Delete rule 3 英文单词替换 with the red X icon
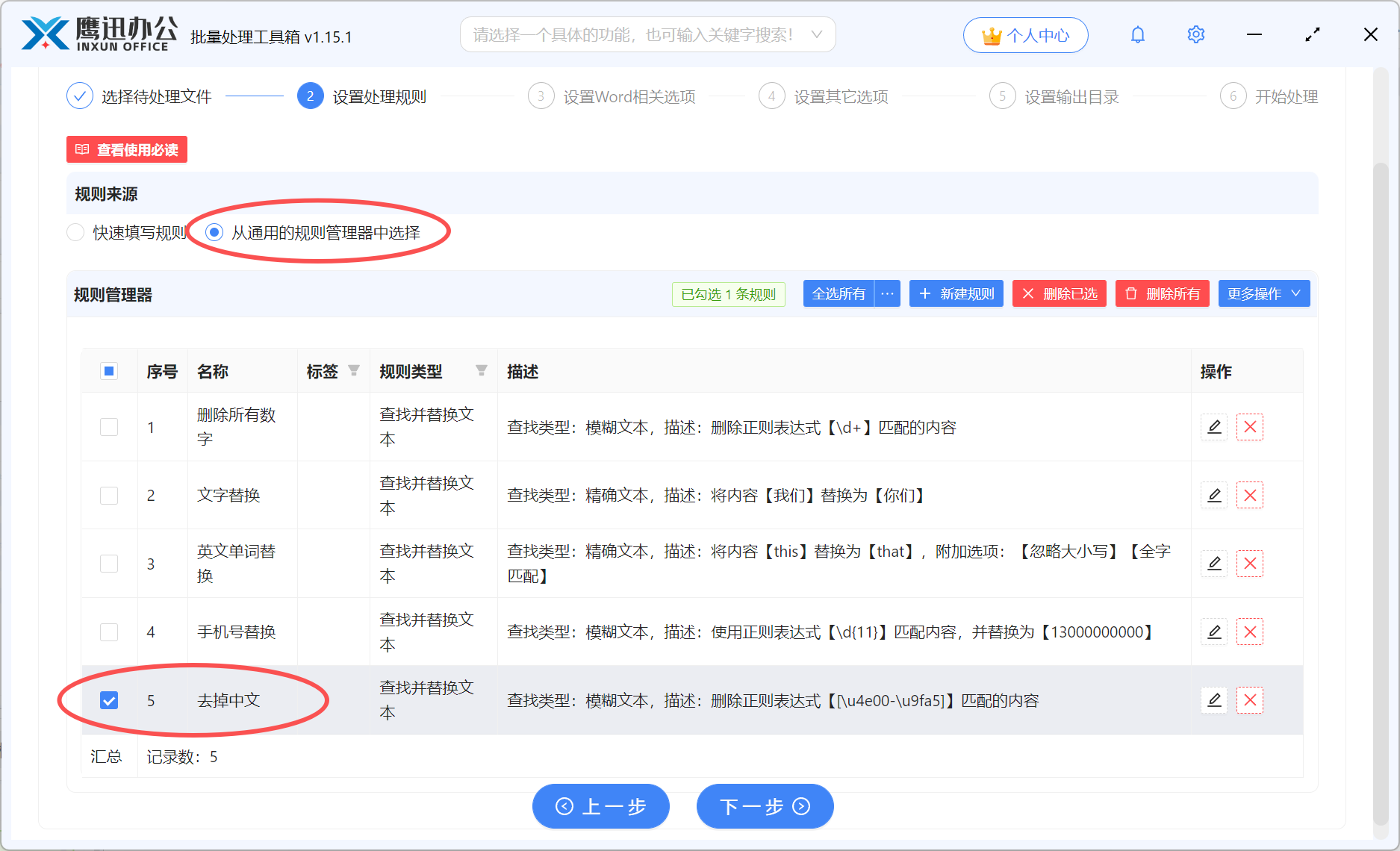The width and height of the screenshot is (1400, 851). tap(1250, 564)
